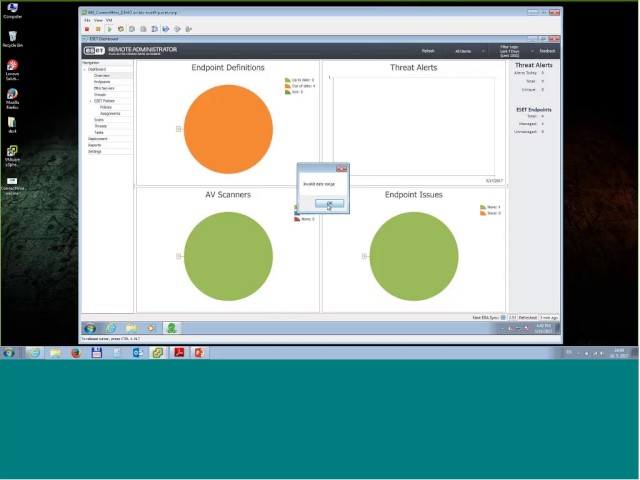Open the Filter Logs Last 7 Days dropdown
The height and width of the screenshot is (480, 640).
516,51
